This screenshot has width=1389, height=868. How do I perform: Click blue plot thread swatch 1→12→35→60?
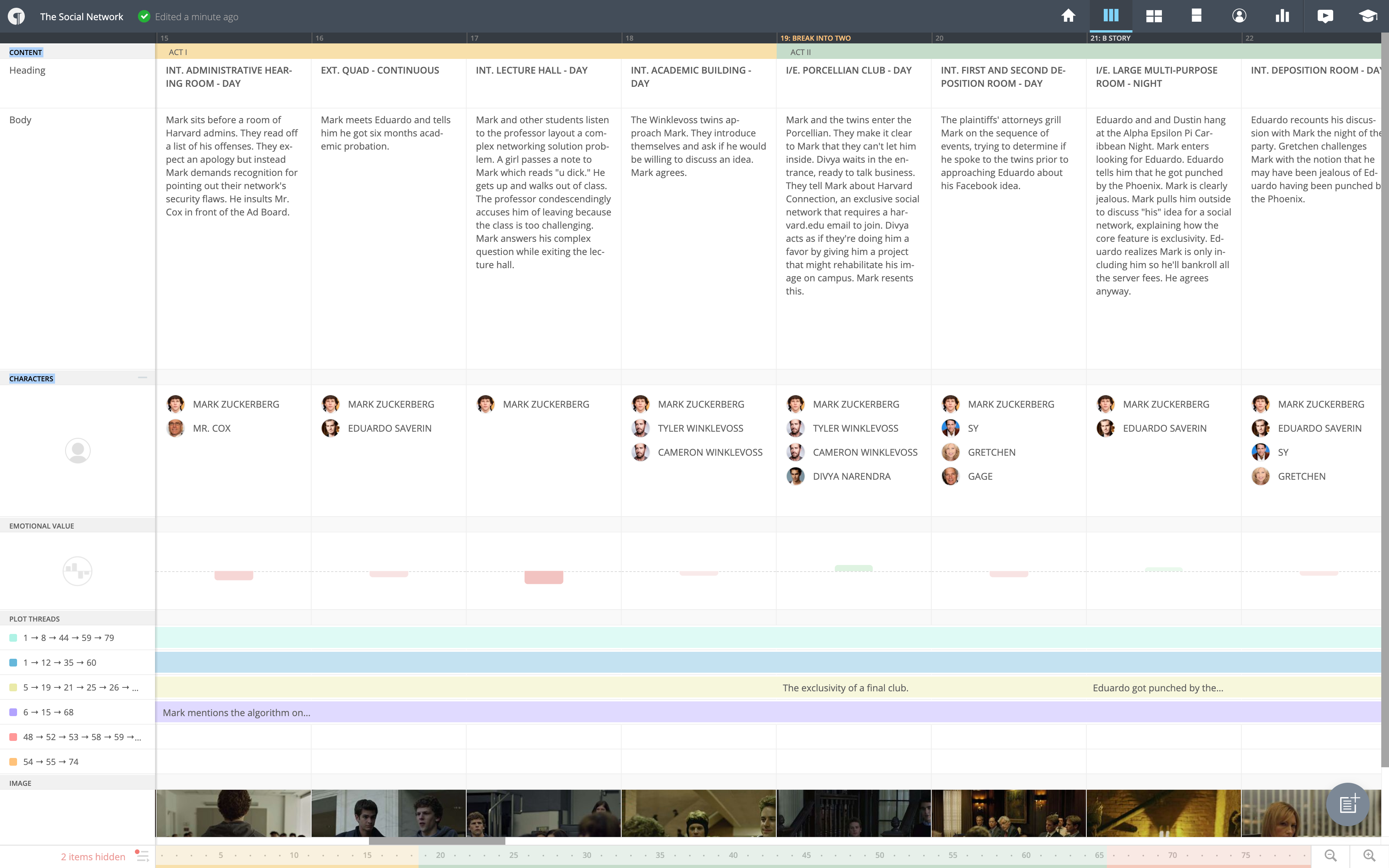click(x=13, y=663)
